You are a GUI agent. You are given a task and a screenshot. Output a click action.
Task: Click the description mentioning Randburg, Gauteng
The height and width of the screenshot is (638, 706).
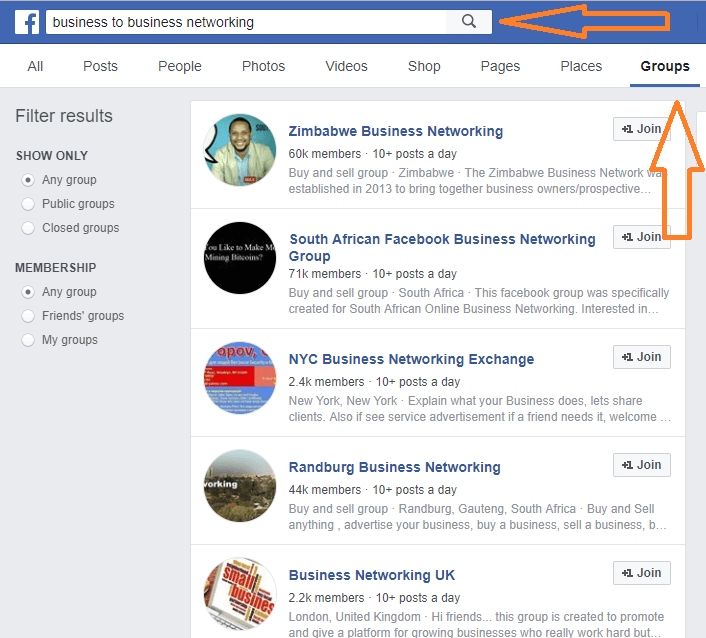[x=477, y=517]
